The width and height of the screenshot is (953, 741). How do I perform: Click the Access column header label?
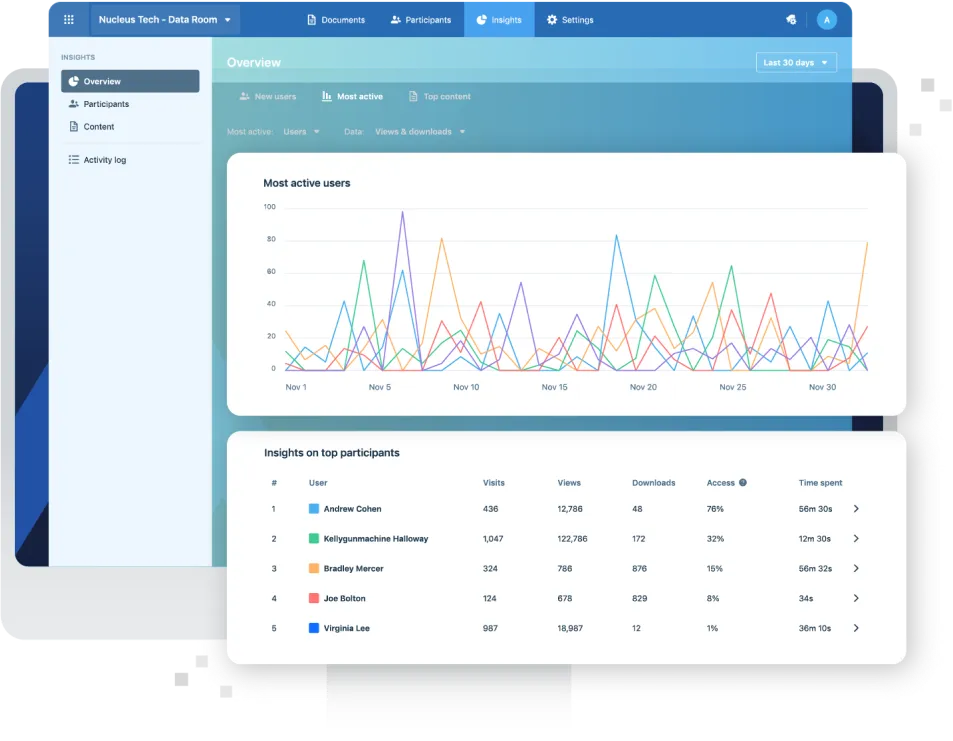[x=721, y=483]
